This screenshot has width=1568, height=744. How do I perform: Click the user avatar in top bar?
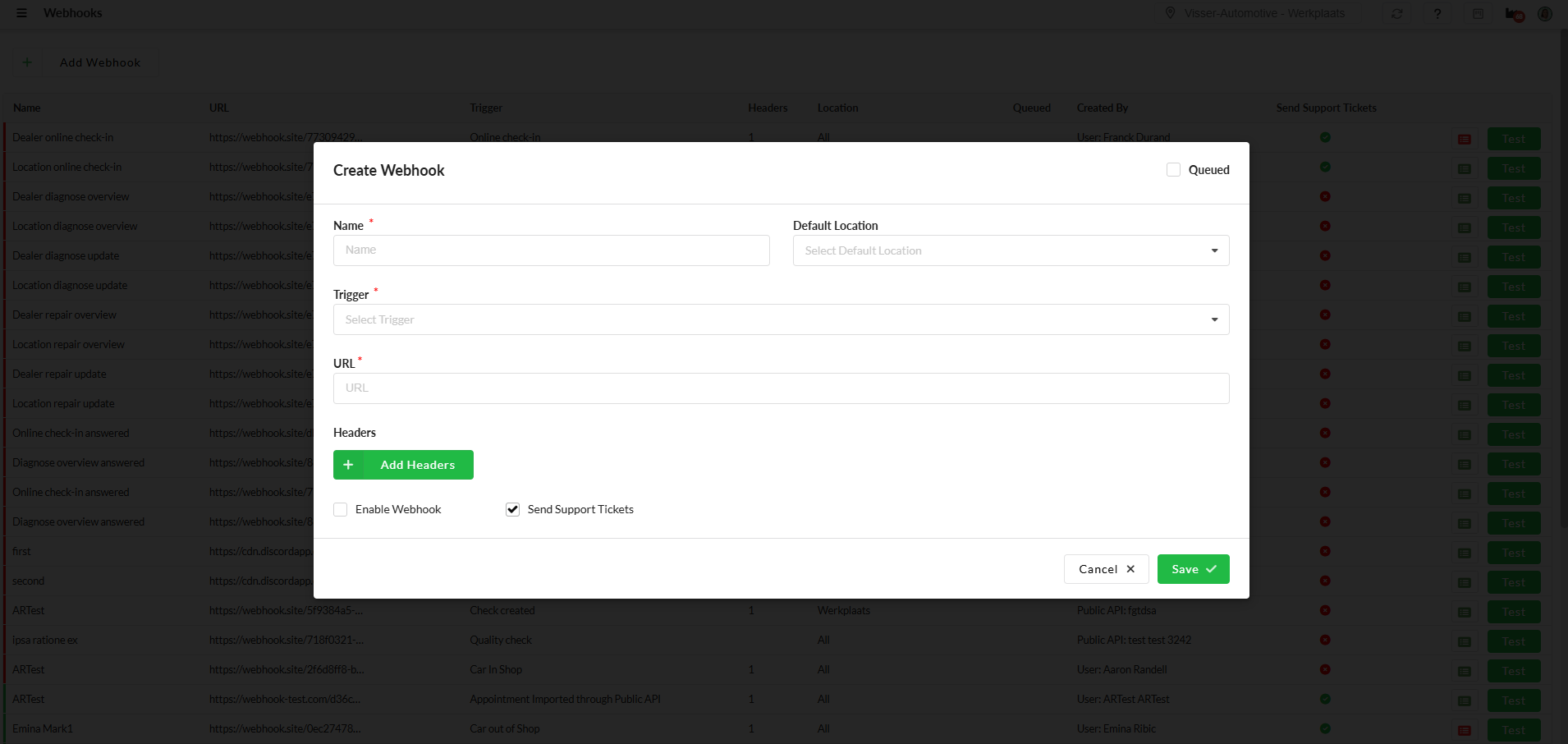point(1545,14)
